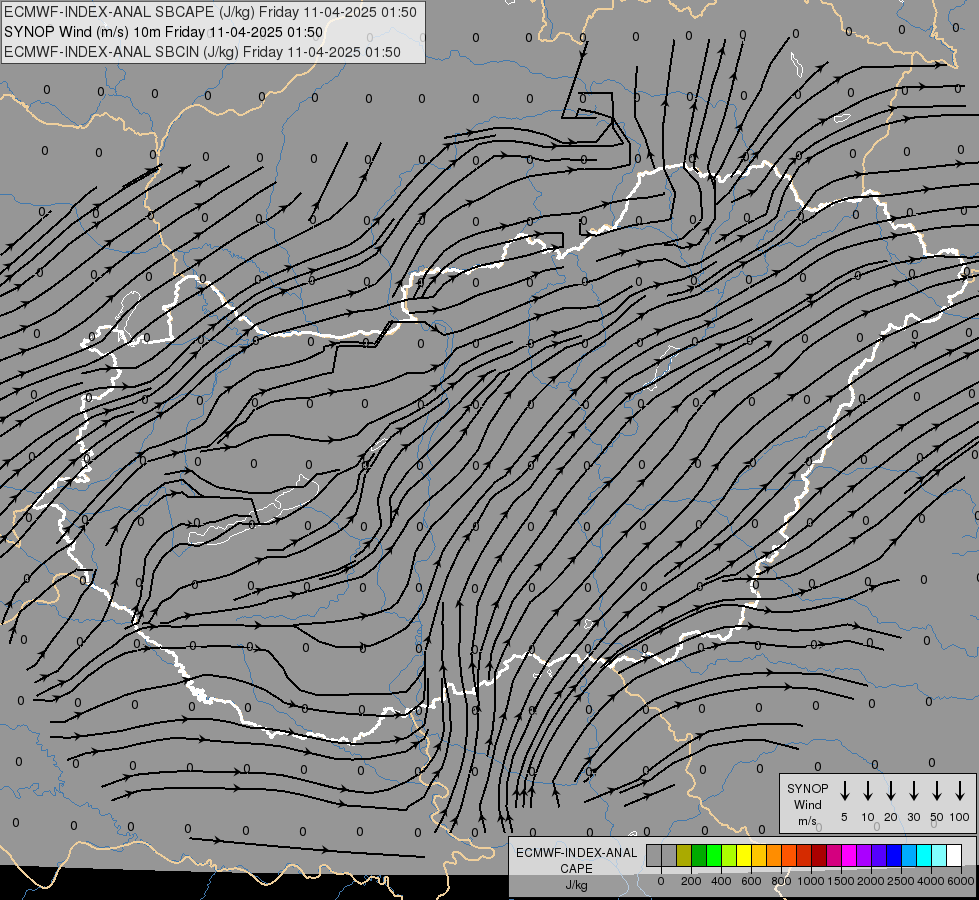The width and height of the screenshot is (979, 900).
Task: Click the 30 m/s wind arrow in legend
Action: coord(913,790)
